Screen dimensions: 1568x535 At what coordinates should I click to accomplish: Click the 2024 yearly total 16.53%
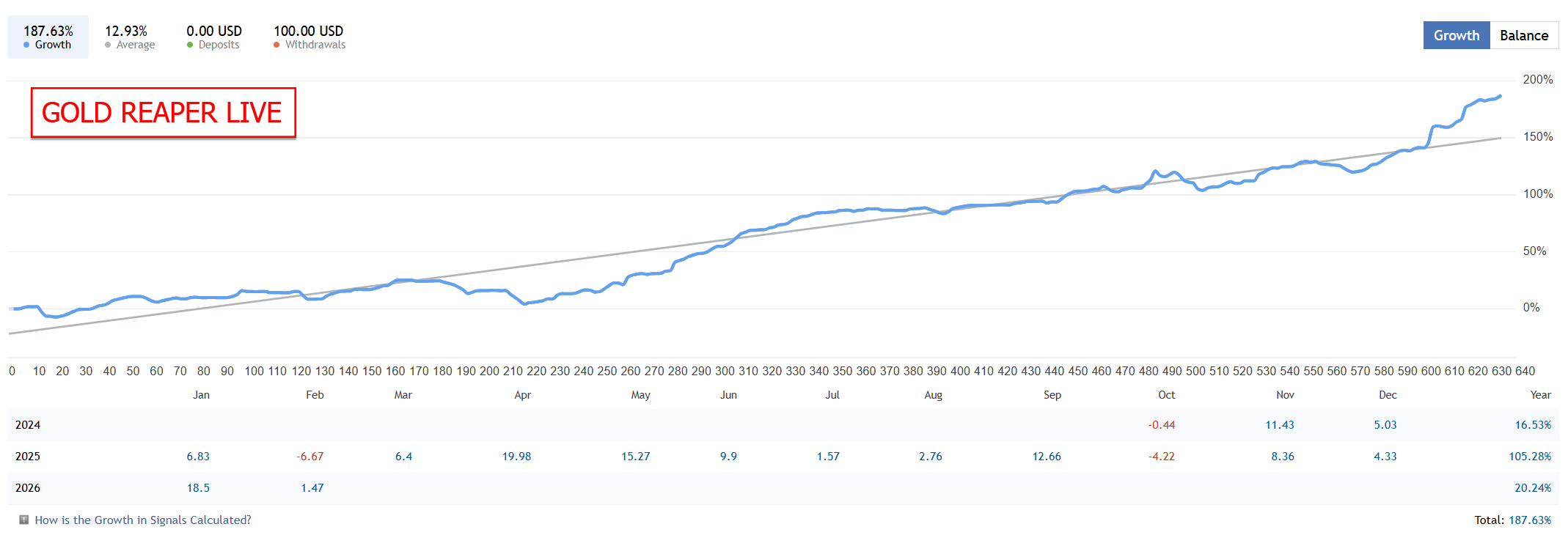pyautogui.click(x=1533, y=424)
